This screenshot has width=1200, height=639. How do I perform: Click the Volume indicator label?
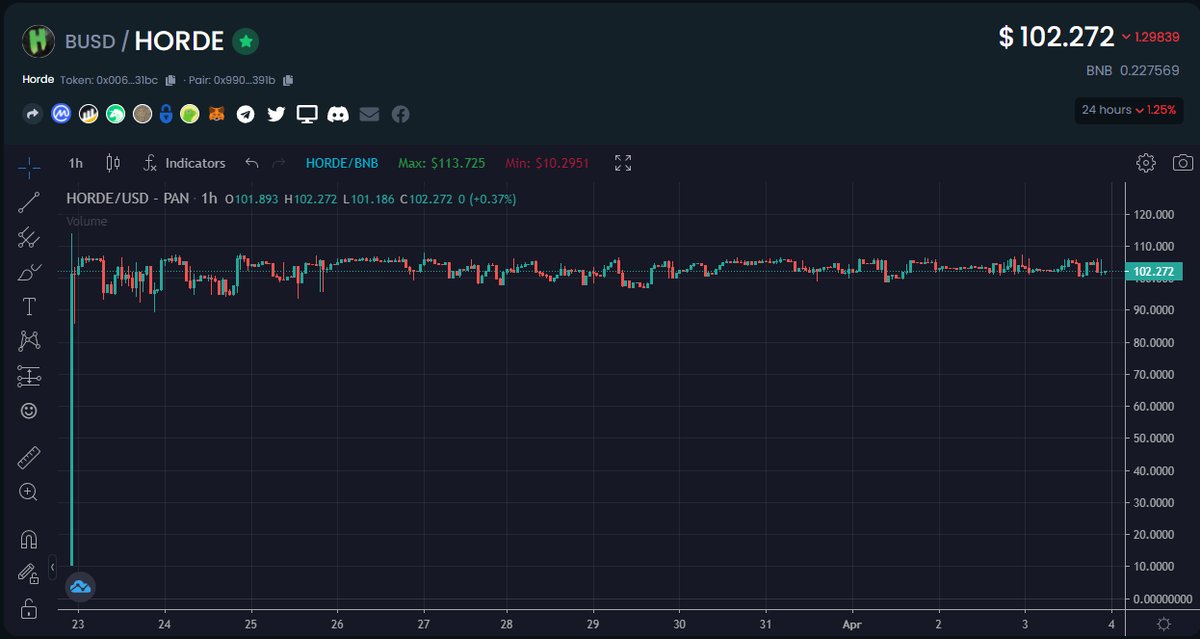[87, 221]
